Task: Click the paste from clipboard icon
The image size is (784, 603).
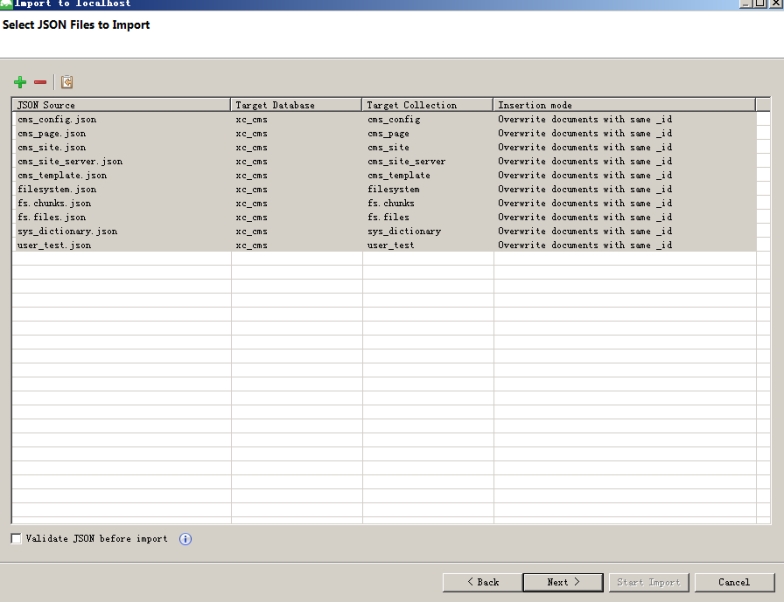Action: (66, 82)
